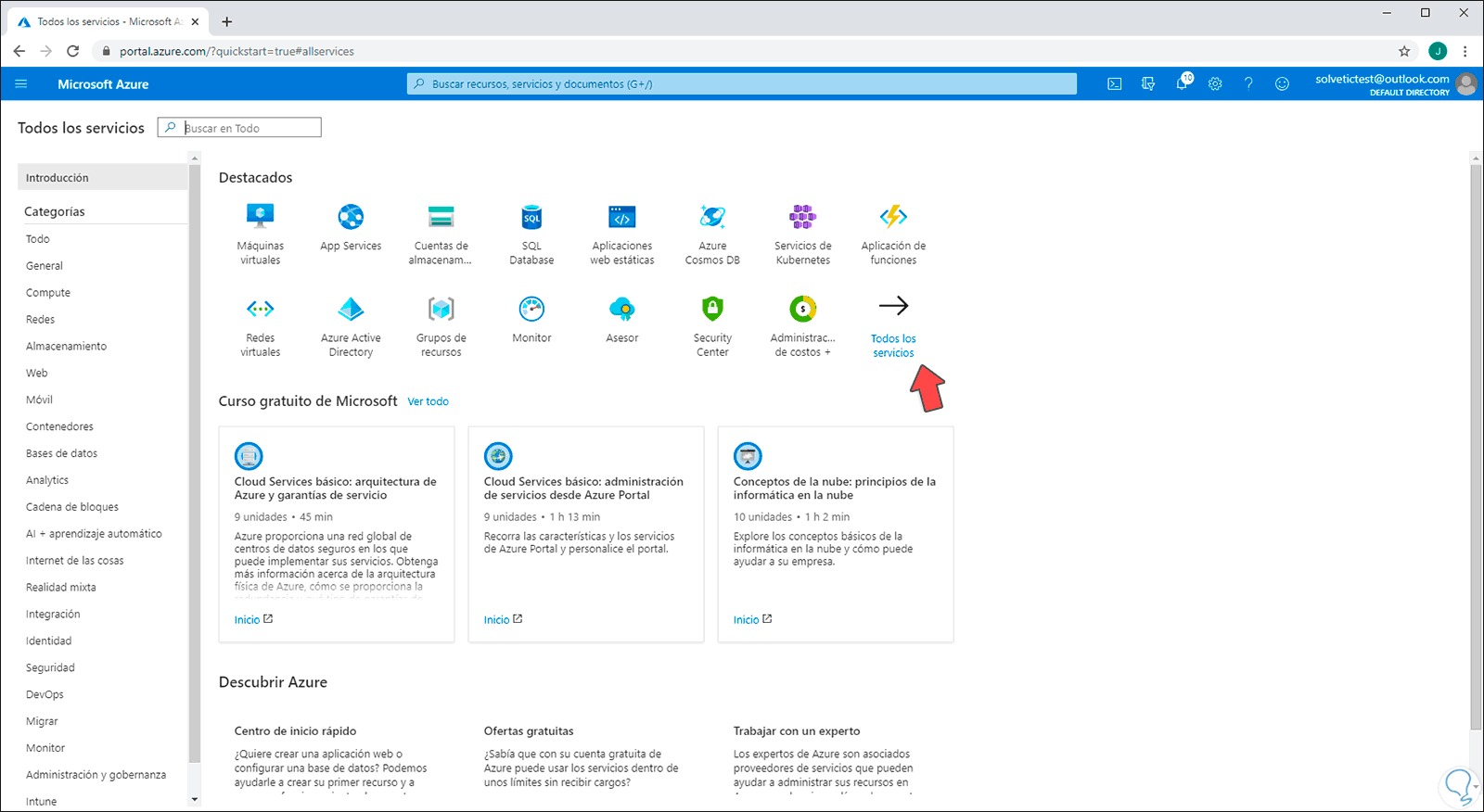Screen dimensions: 1484x812
Task: Open the Security Center shield icon
Action: tap(712, 309)
